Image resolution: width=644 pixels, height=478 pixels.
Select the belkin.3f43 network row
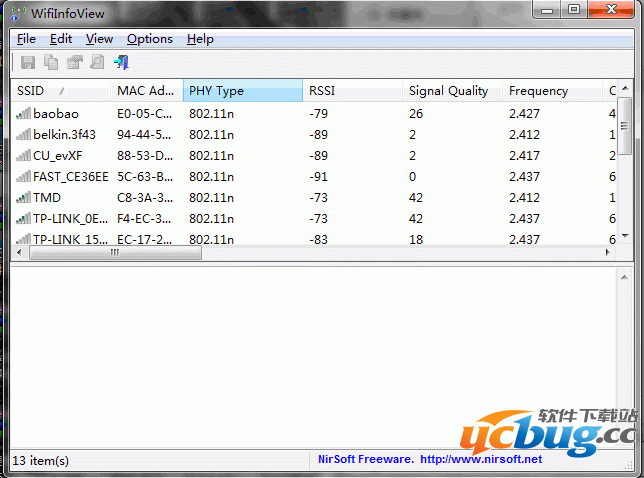[x=315, y=134]
